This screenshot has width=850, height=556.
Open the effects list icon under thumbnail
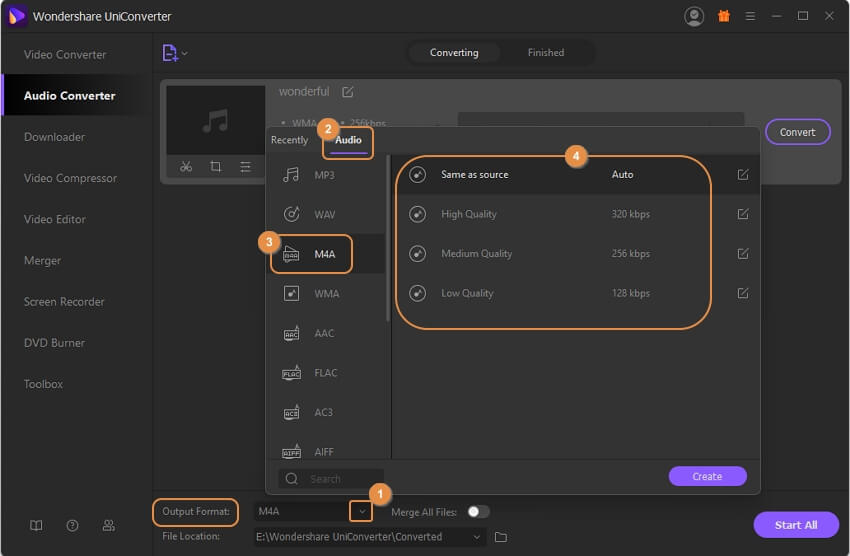245,167
